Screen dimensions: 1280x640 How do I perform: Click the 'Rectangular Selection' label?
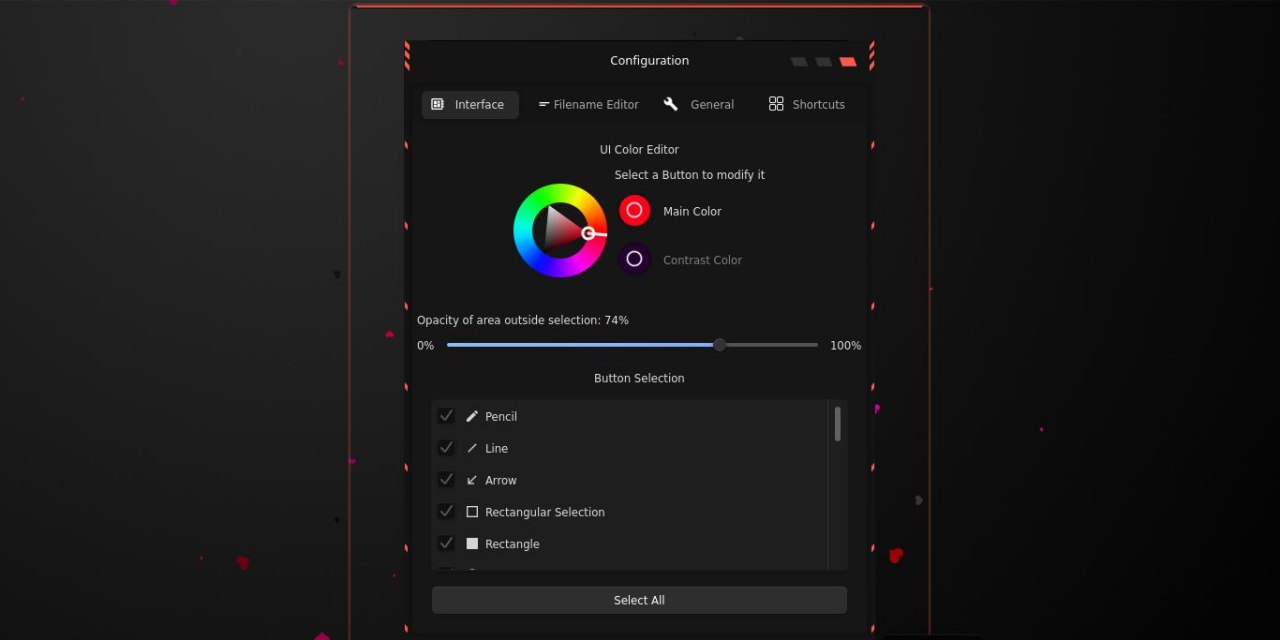(545, 512)
